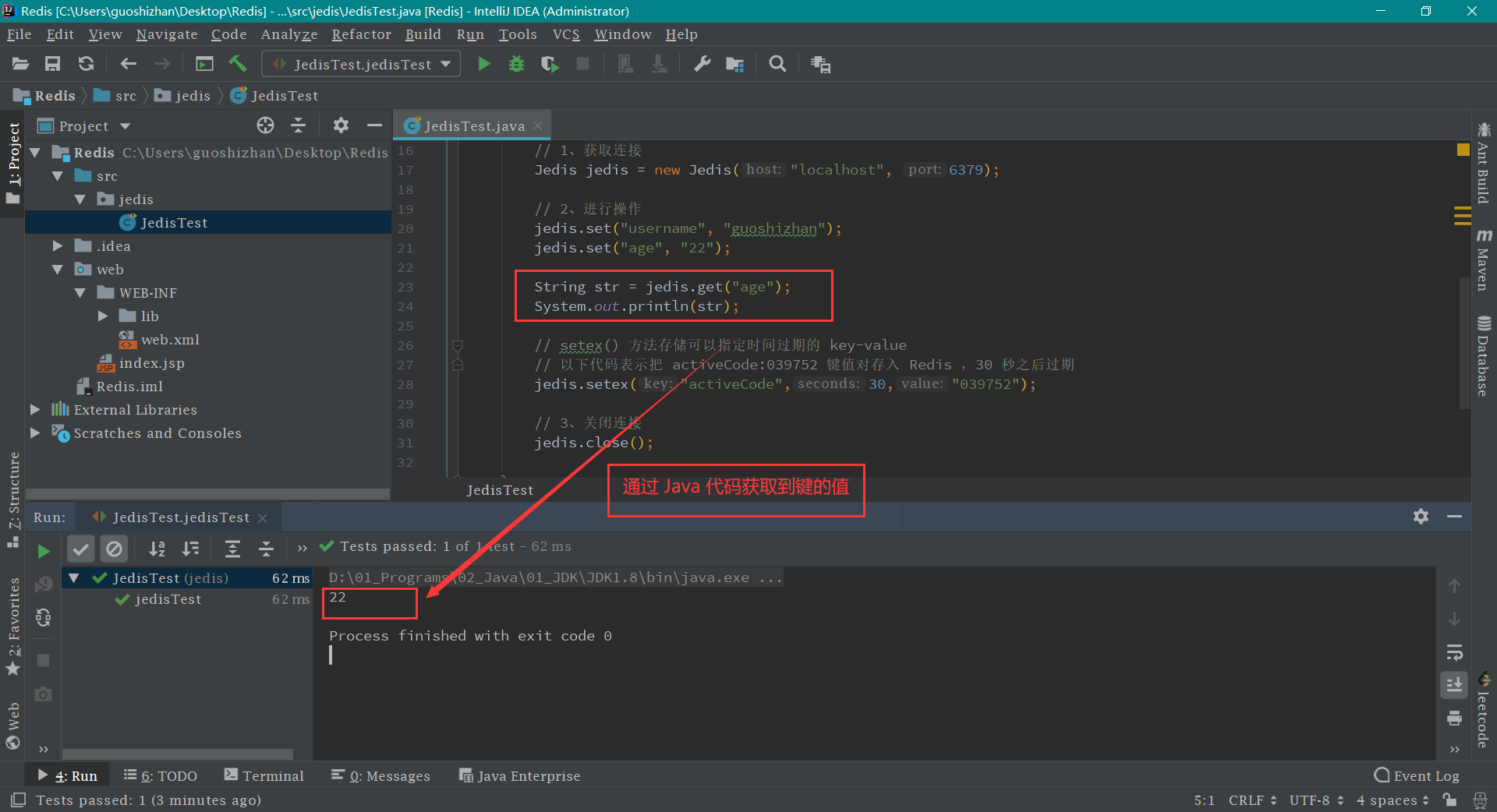Screen dimensions: 1497x812
Task: Open JedisTest.jedisTest run configuration dropdown
Action: pos(361,64)
